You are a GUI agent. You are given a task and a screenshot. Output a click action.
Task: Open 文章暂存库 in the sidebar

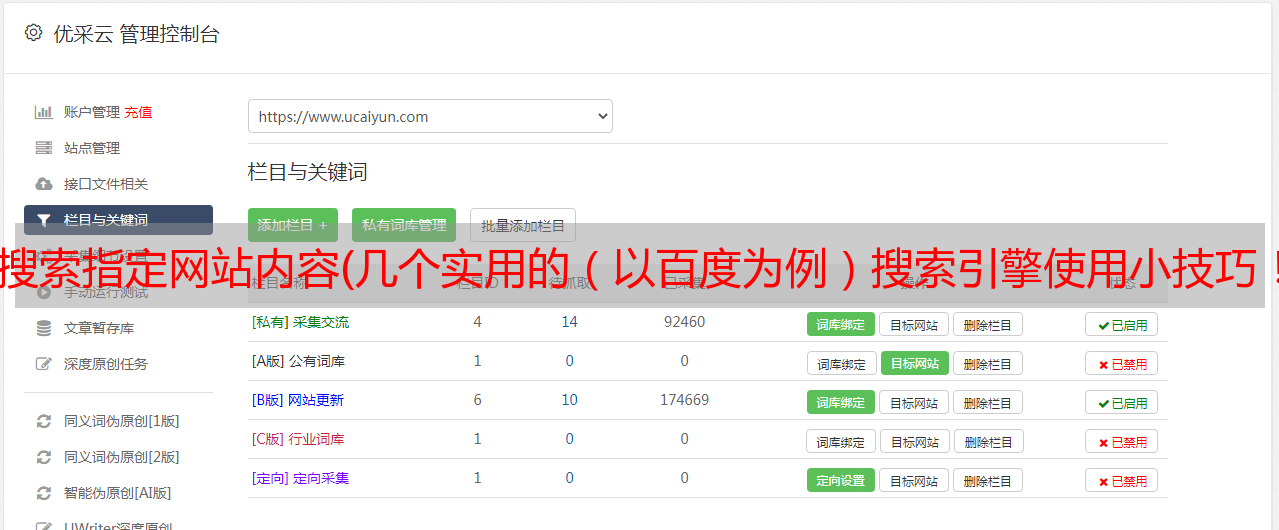[x=99, y=328]
